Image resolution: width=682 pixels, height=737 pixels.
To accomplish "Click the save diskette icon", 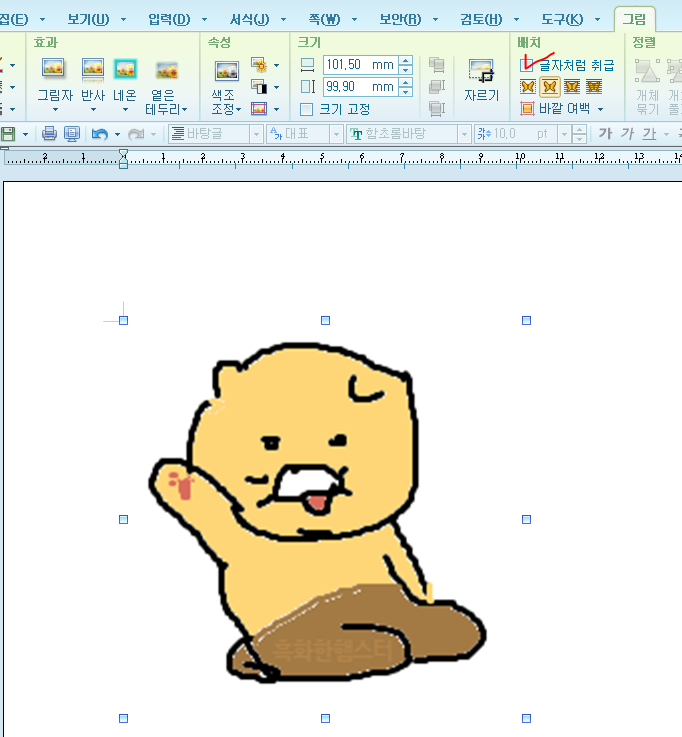I will pos(8,134).
